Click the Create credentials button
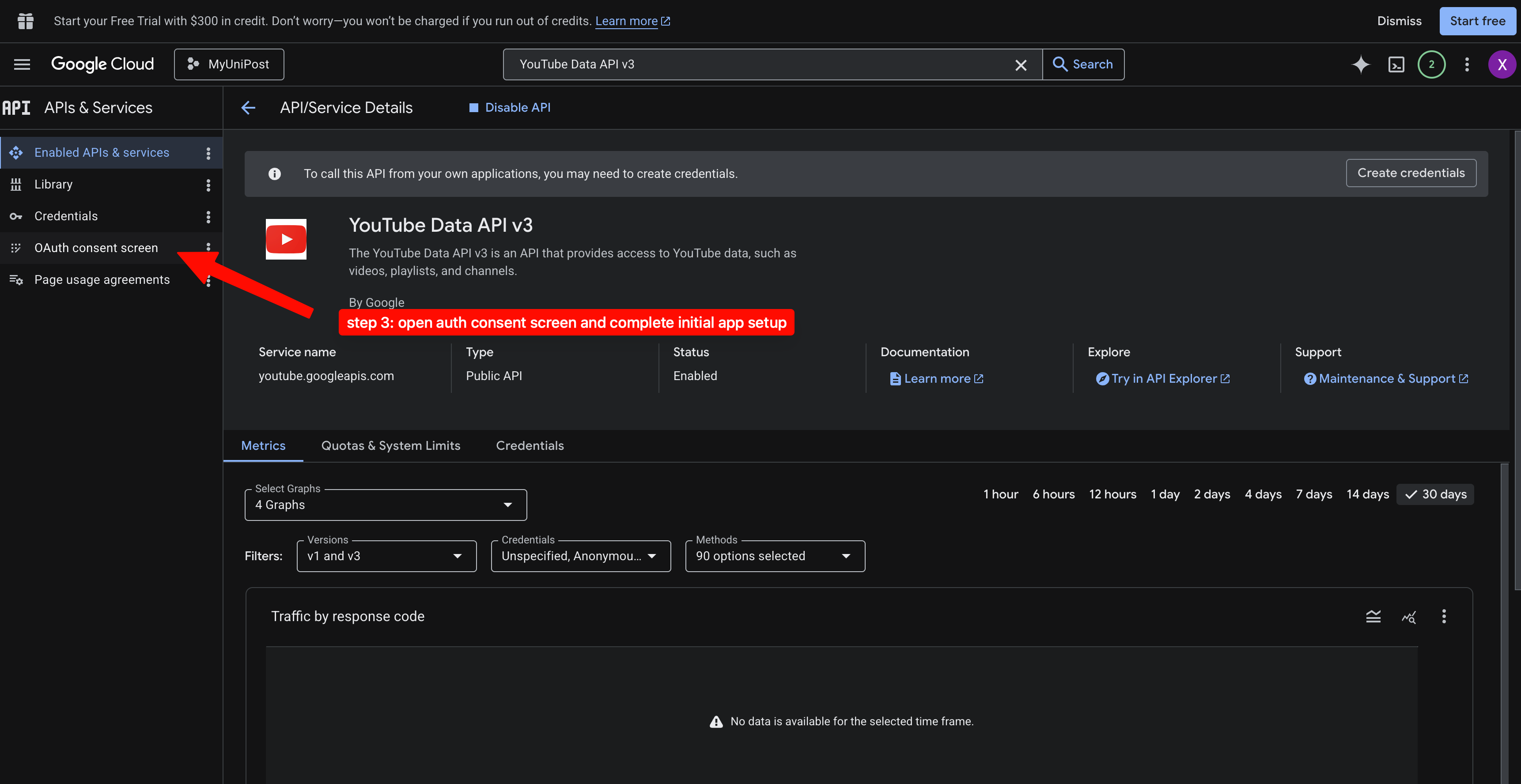 tap(1411, 173)
